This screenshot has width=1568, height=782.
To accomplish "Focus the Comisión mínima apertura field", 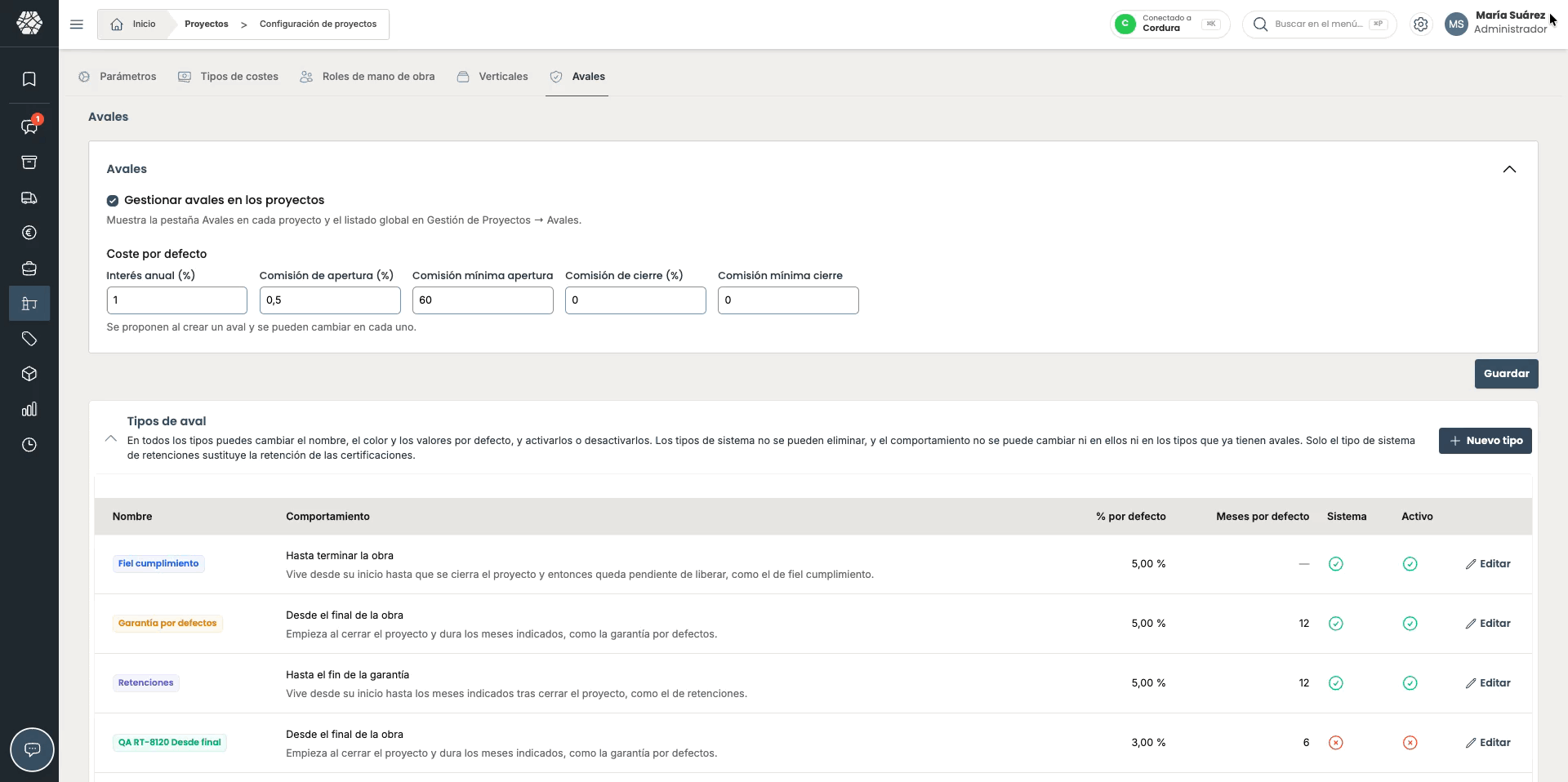I will pos(483,300).
